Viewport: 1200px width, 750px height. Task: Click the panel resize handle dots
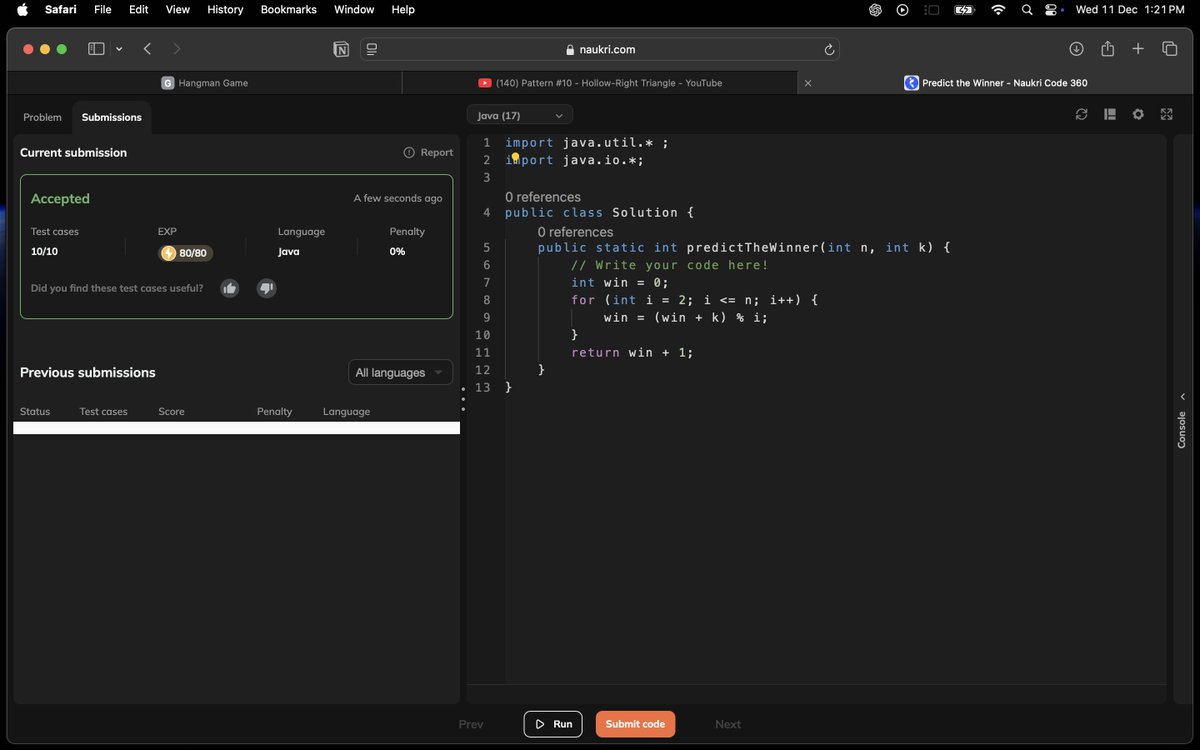(x=463, y=399)
